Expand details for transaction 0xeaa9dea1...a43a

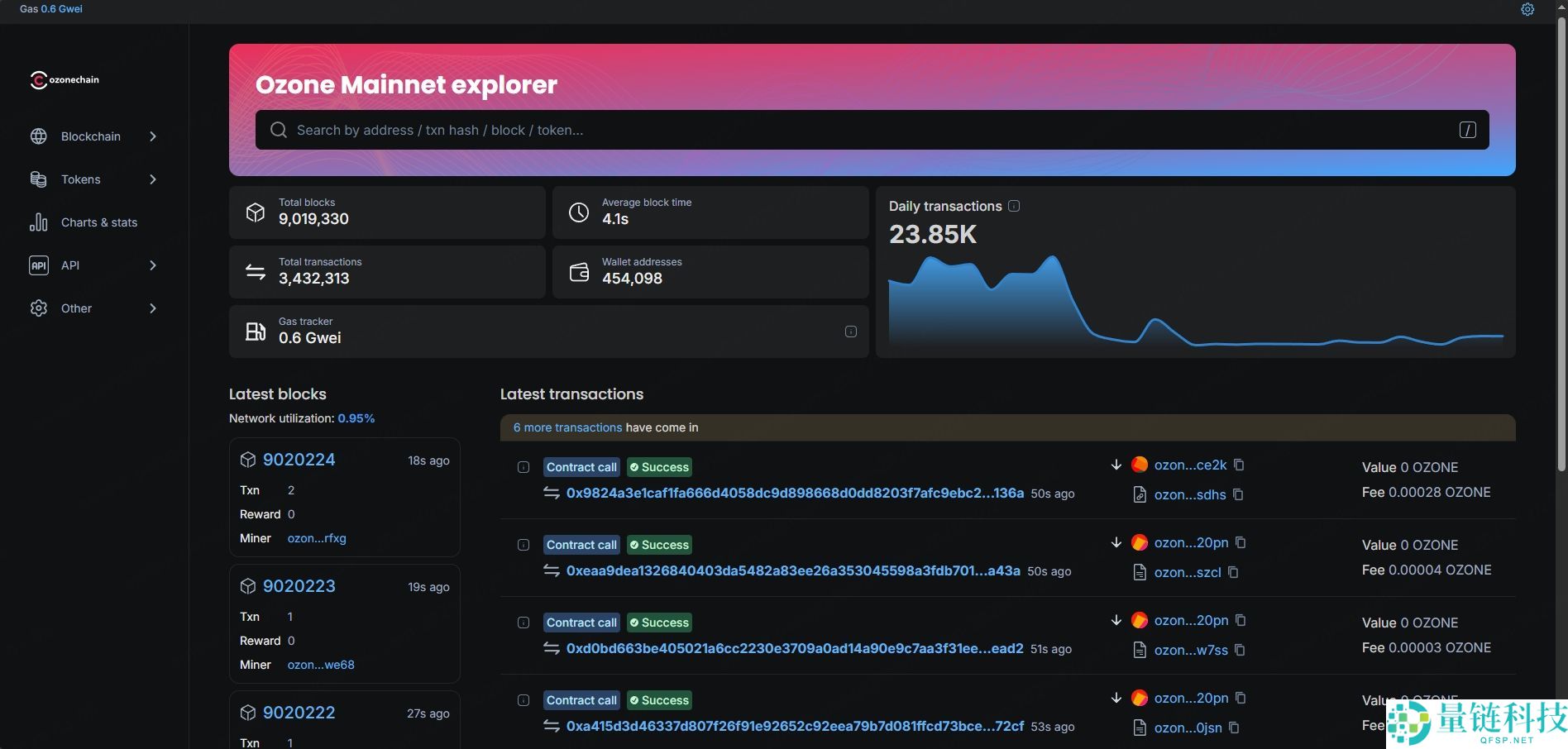click(x=523, y=545)
